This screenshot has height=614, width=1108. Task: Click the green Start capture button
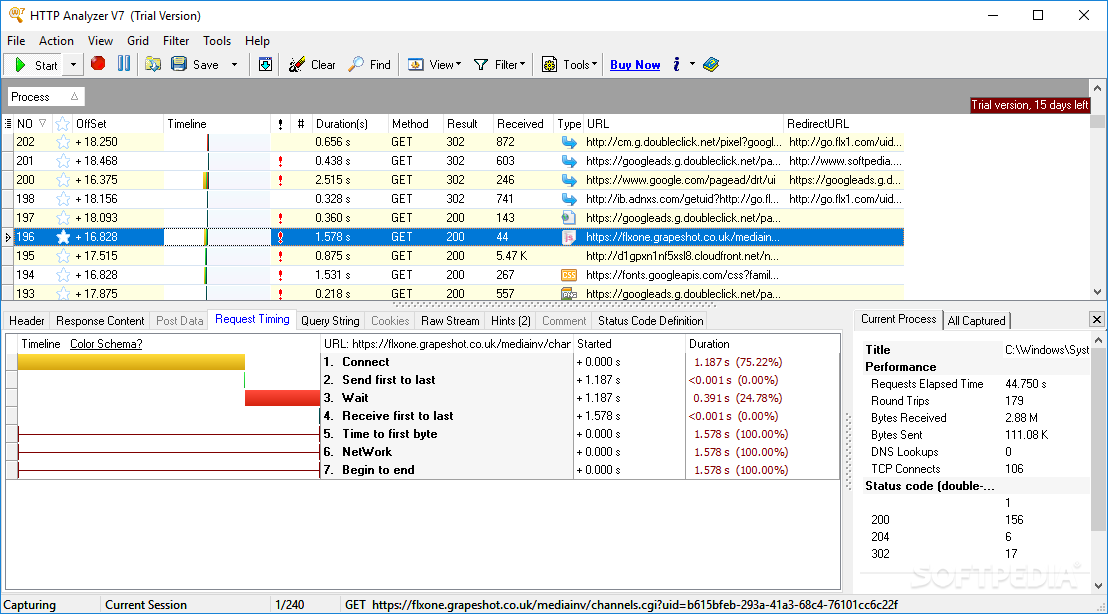point(35,65)
